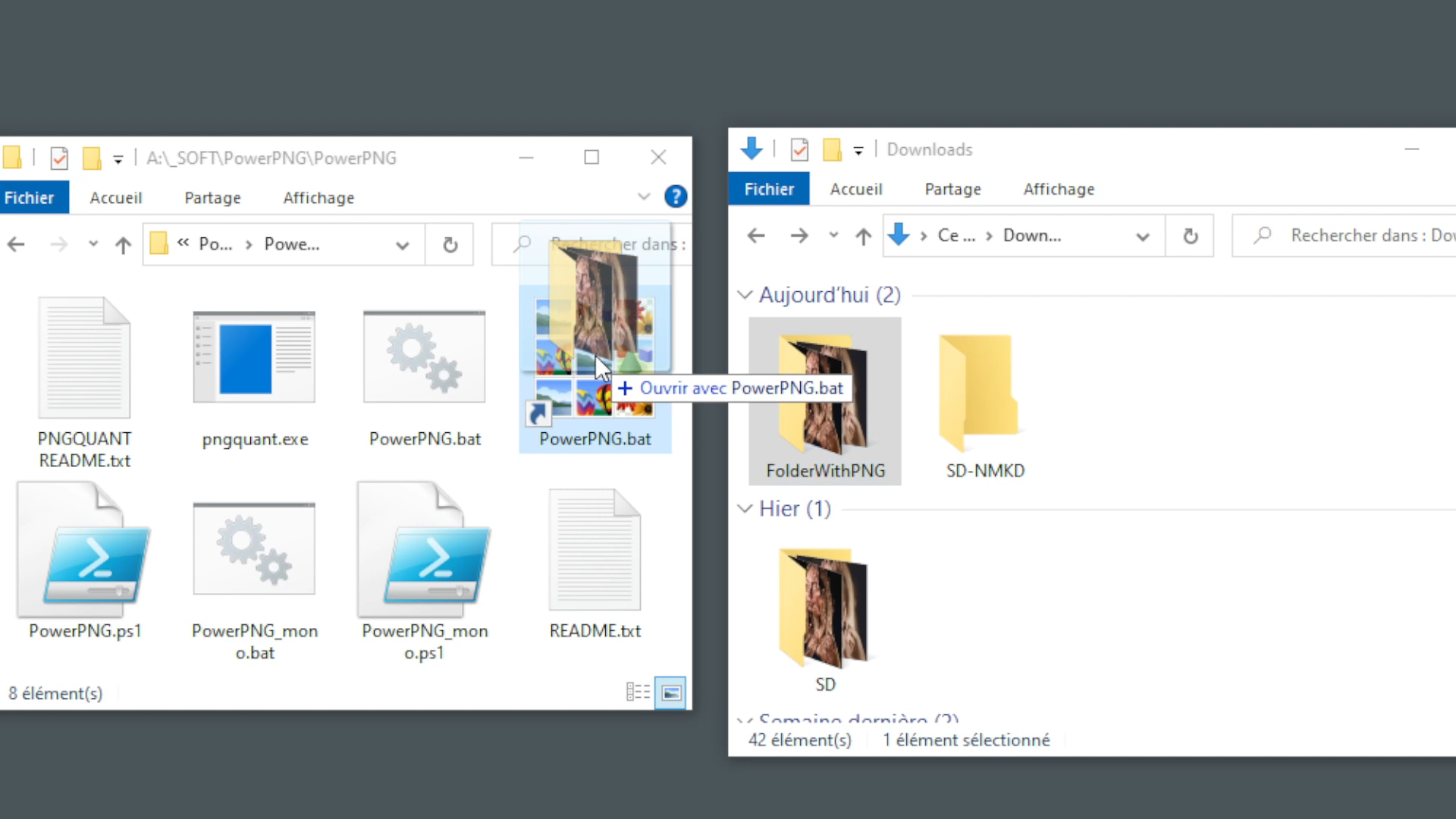Switch to details view in status bar
Viewport: 1456px width, 819px height.
[x=639, y=692]
